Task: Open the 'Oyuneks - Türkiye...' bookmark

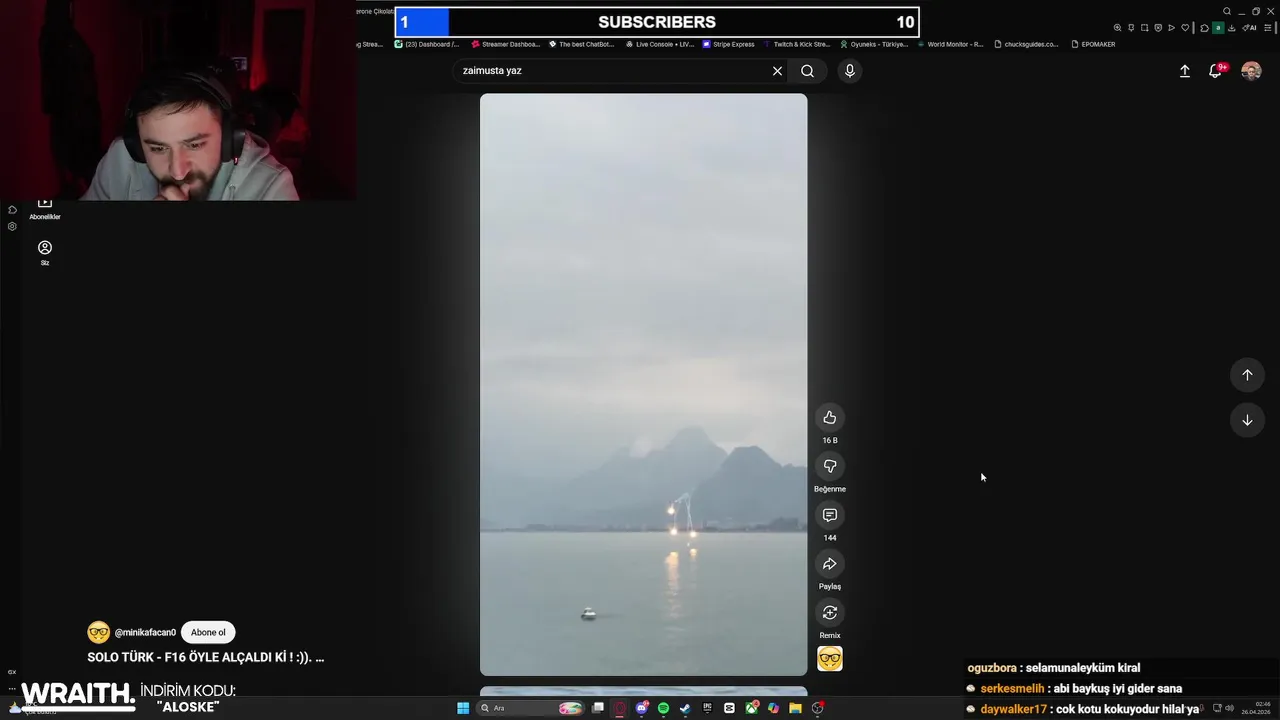Action: click(874, 44)
